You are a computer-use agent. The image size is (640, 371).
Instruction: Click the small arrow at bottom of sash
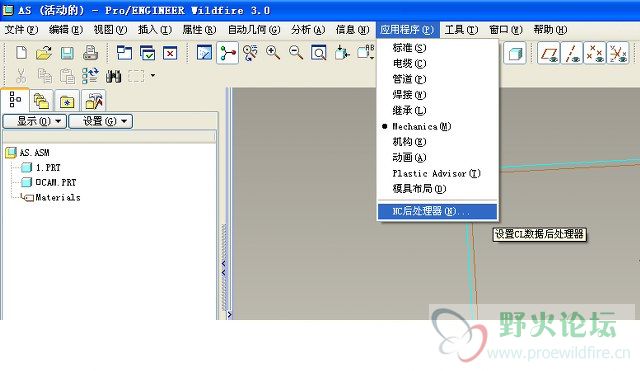coord(229,315)
